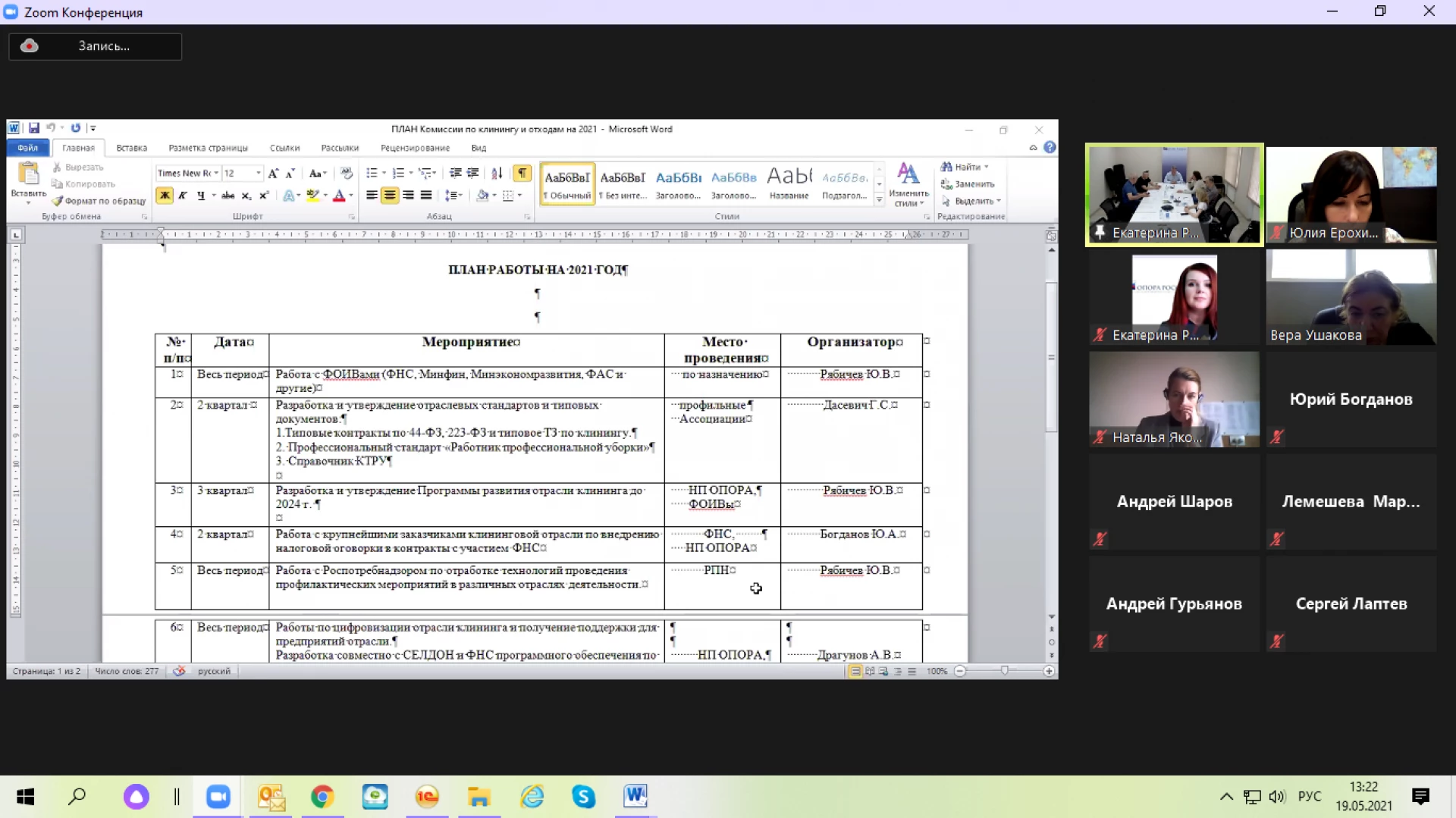Toggle show paragraph marks (¶)

click(x=522, y=174)
